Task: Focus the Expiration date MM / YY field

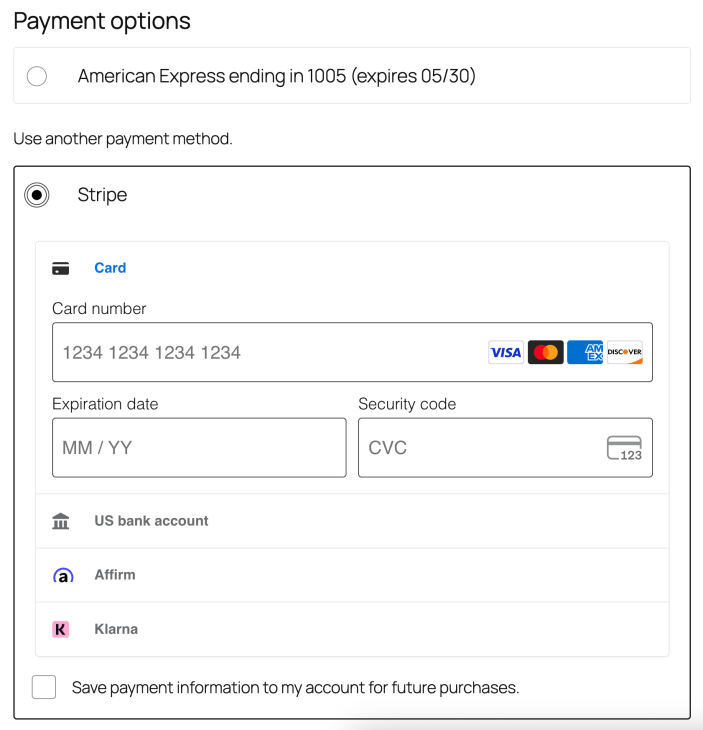Action: 199,448
